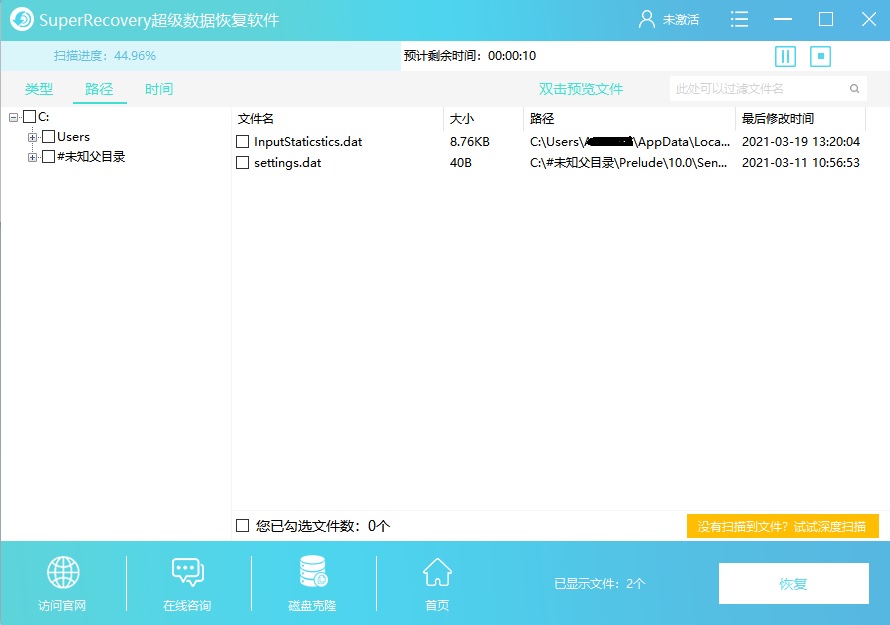Tick the InputStaticstics.dat file checkbox
Screen dimensions: 890x625
pyautogui.click(x=242, y=141)
